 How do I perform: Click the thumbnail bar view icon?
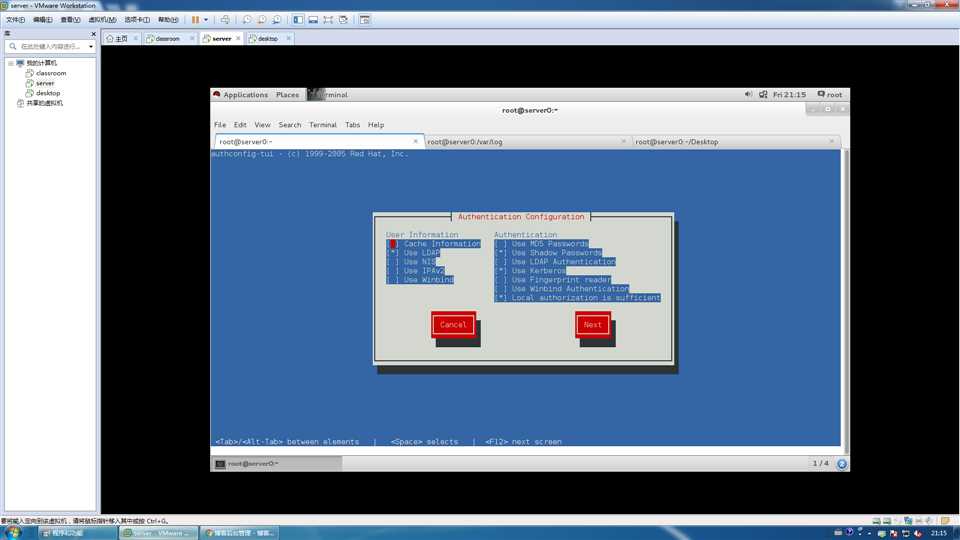pyautogui.click(x=313, y=20)
